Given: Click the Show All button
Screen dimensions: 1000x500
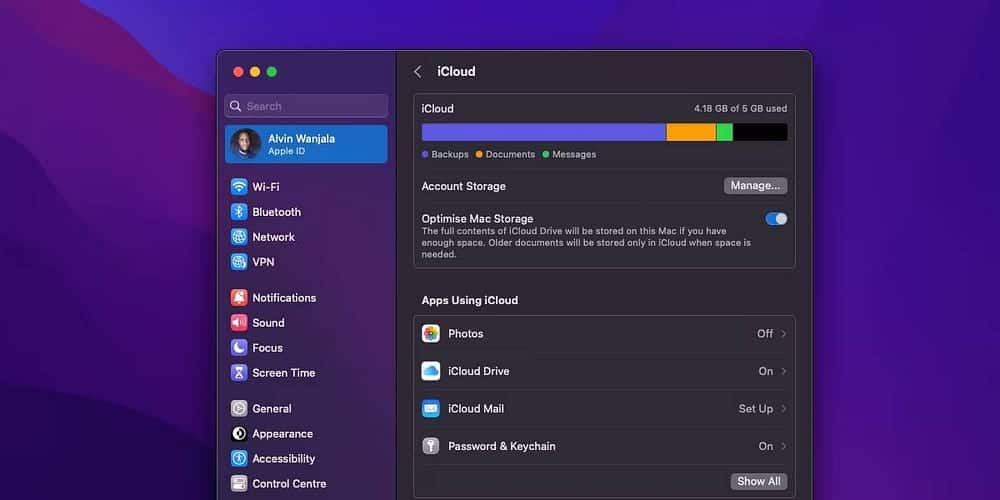Looking at the screenshot, I should click(758, 481).
